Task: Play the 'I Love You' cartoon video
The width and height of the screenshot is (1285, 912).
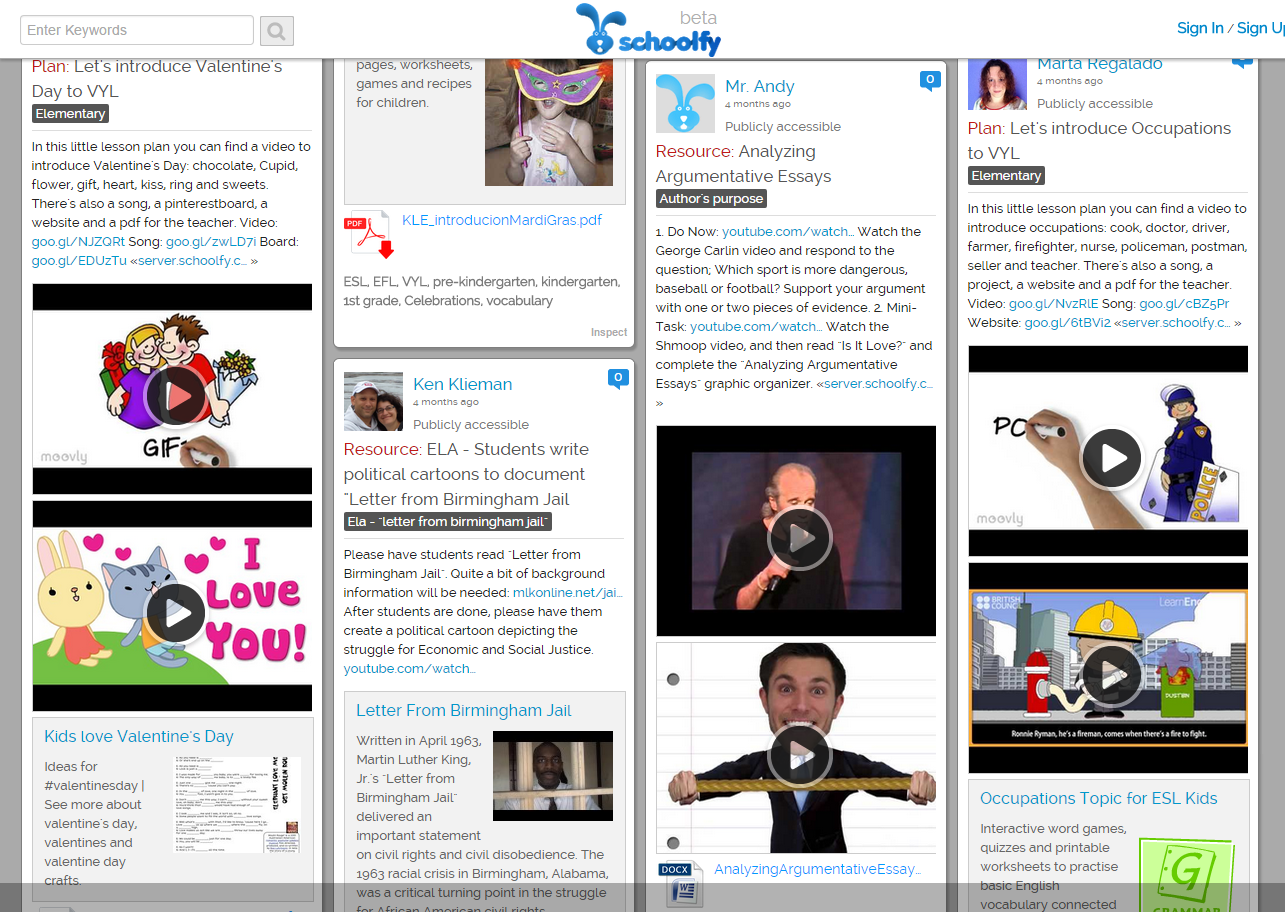Action: [x=175, y=613]
